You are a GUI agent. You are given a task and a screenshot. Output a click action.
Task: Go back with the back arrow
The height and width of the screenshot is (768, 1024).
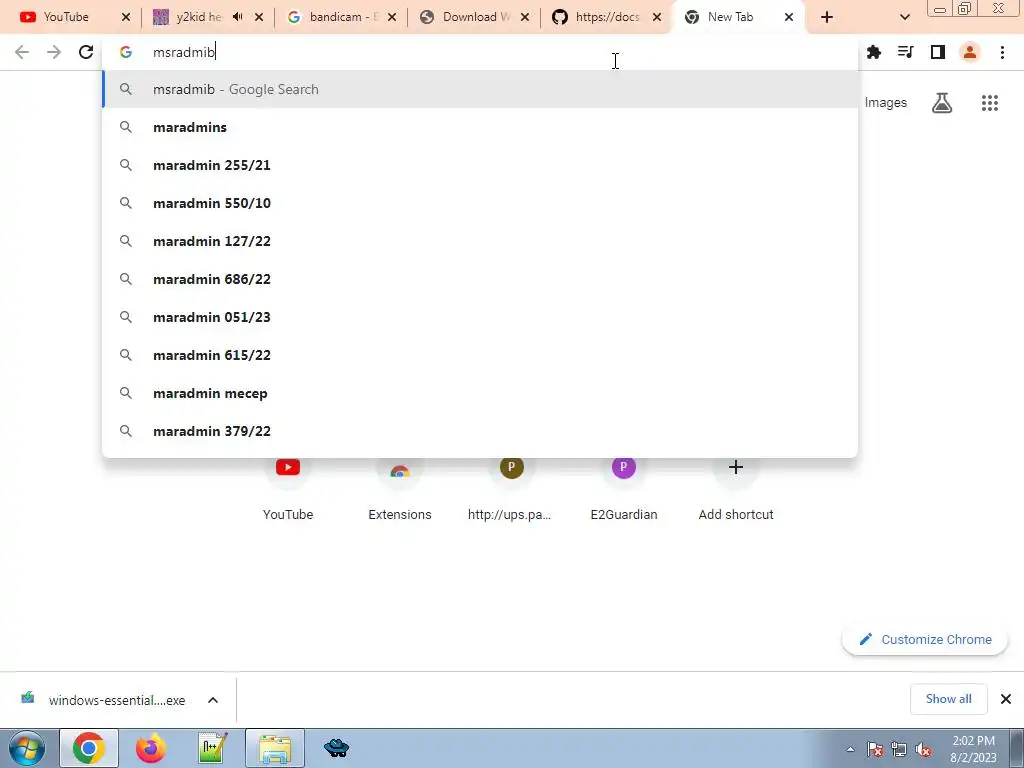pos(22,52)
